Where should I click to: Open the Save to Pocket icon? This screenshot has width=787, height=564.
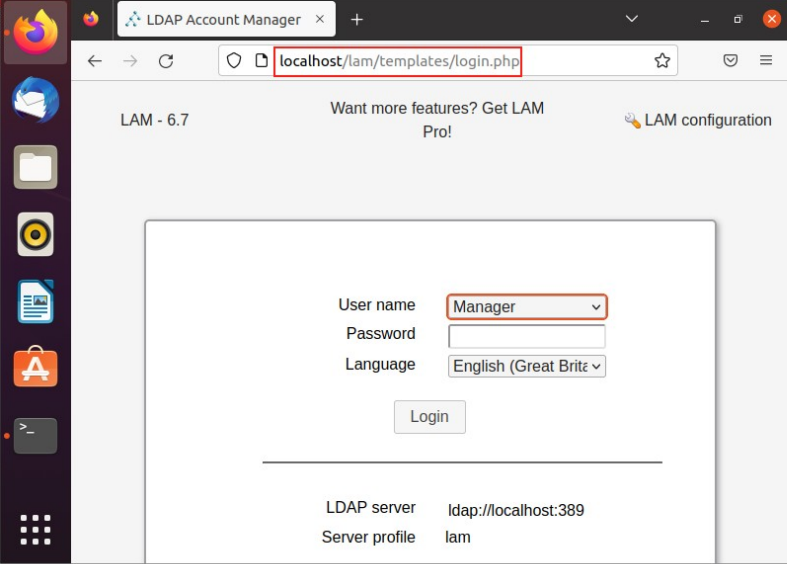[x=730, y=61]
